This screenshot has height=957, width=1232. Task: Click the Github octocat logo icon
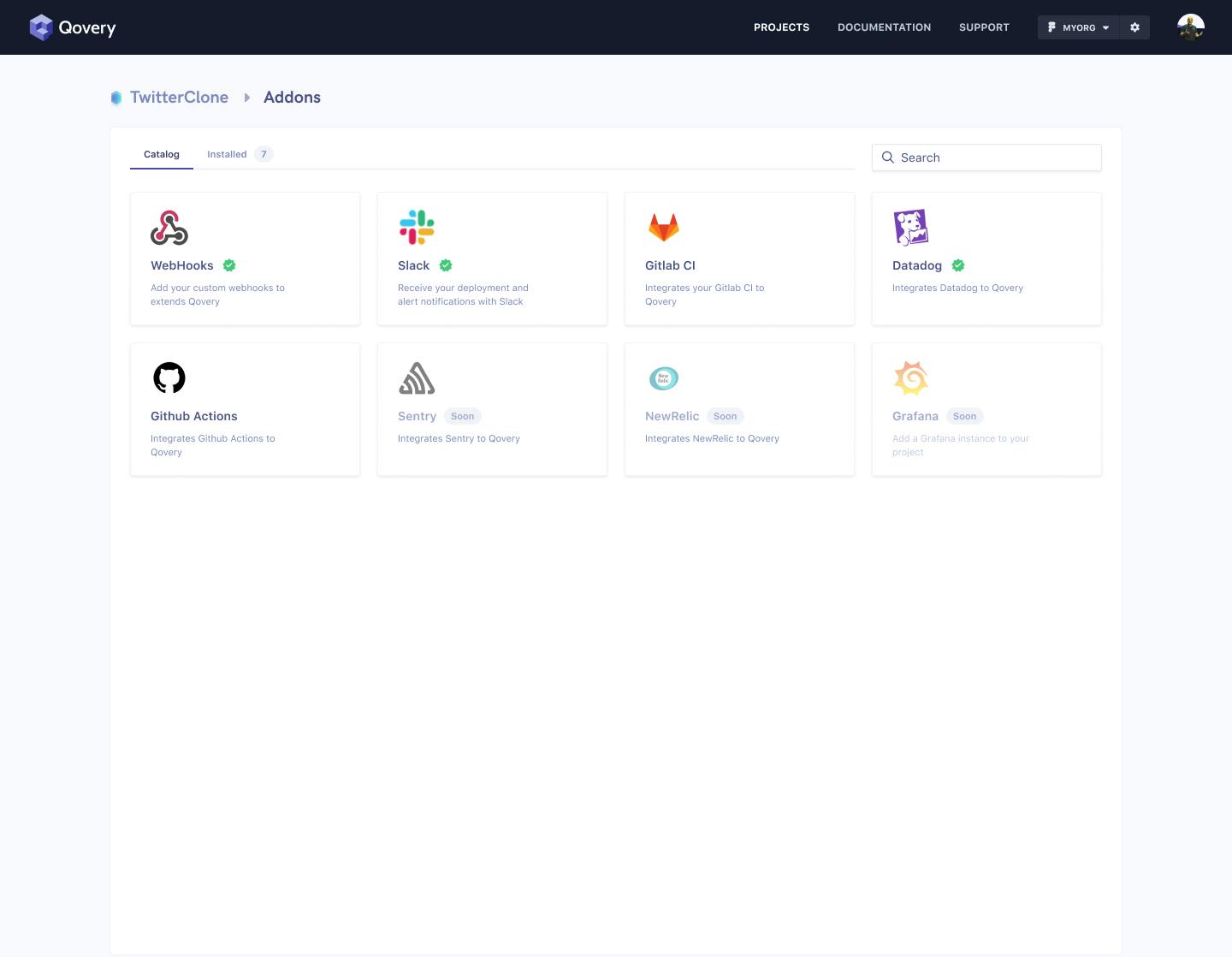click(169, 377)
